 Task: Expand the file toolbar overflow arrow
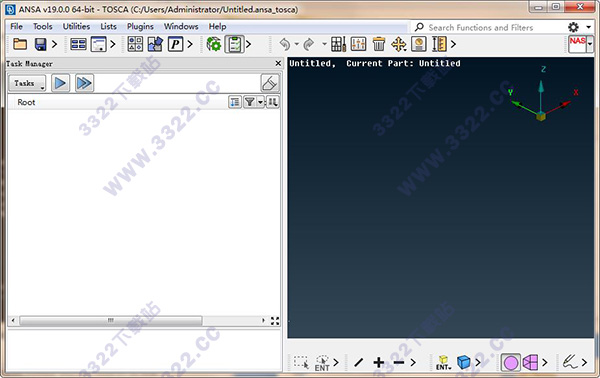pyautogui.click(x=54, y=44)
